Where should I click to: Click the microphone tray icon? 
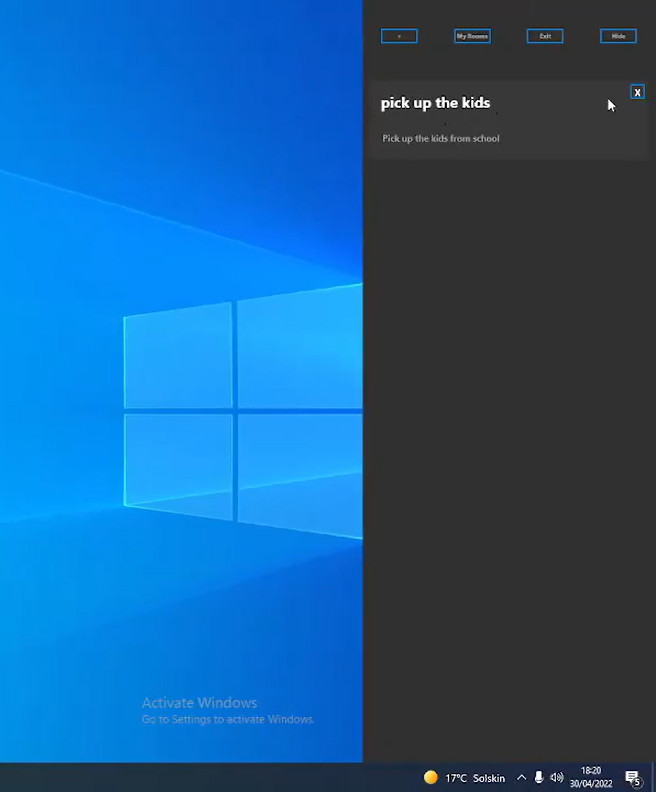[539, 777]
